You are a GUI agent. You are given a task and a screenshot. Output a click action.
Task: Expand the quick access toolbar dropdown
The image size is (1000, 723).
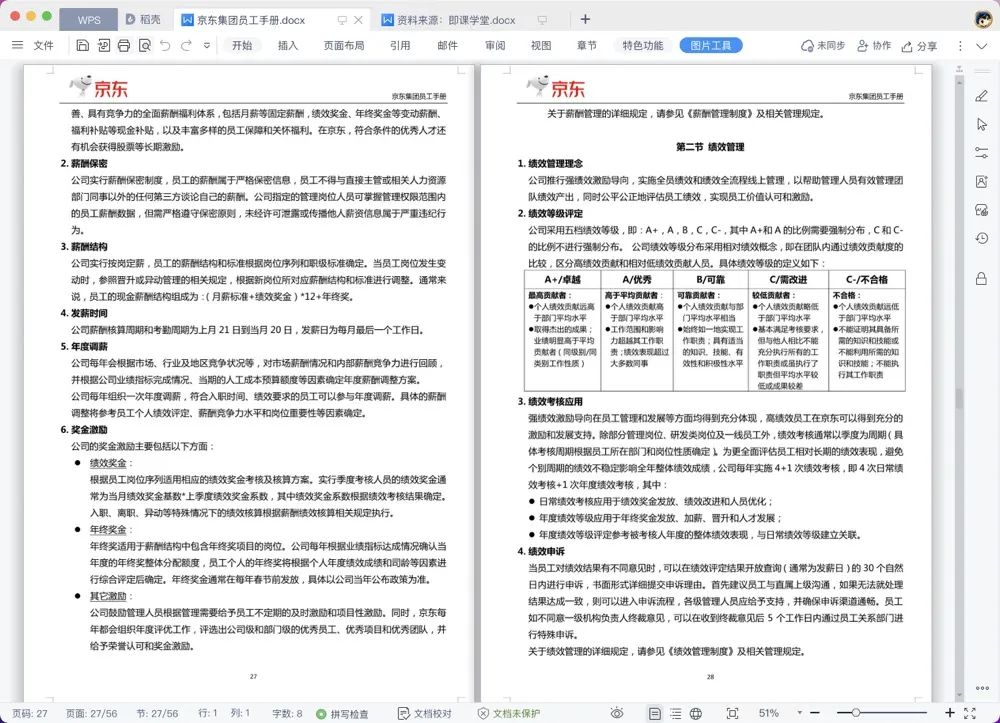pos(207,45)
